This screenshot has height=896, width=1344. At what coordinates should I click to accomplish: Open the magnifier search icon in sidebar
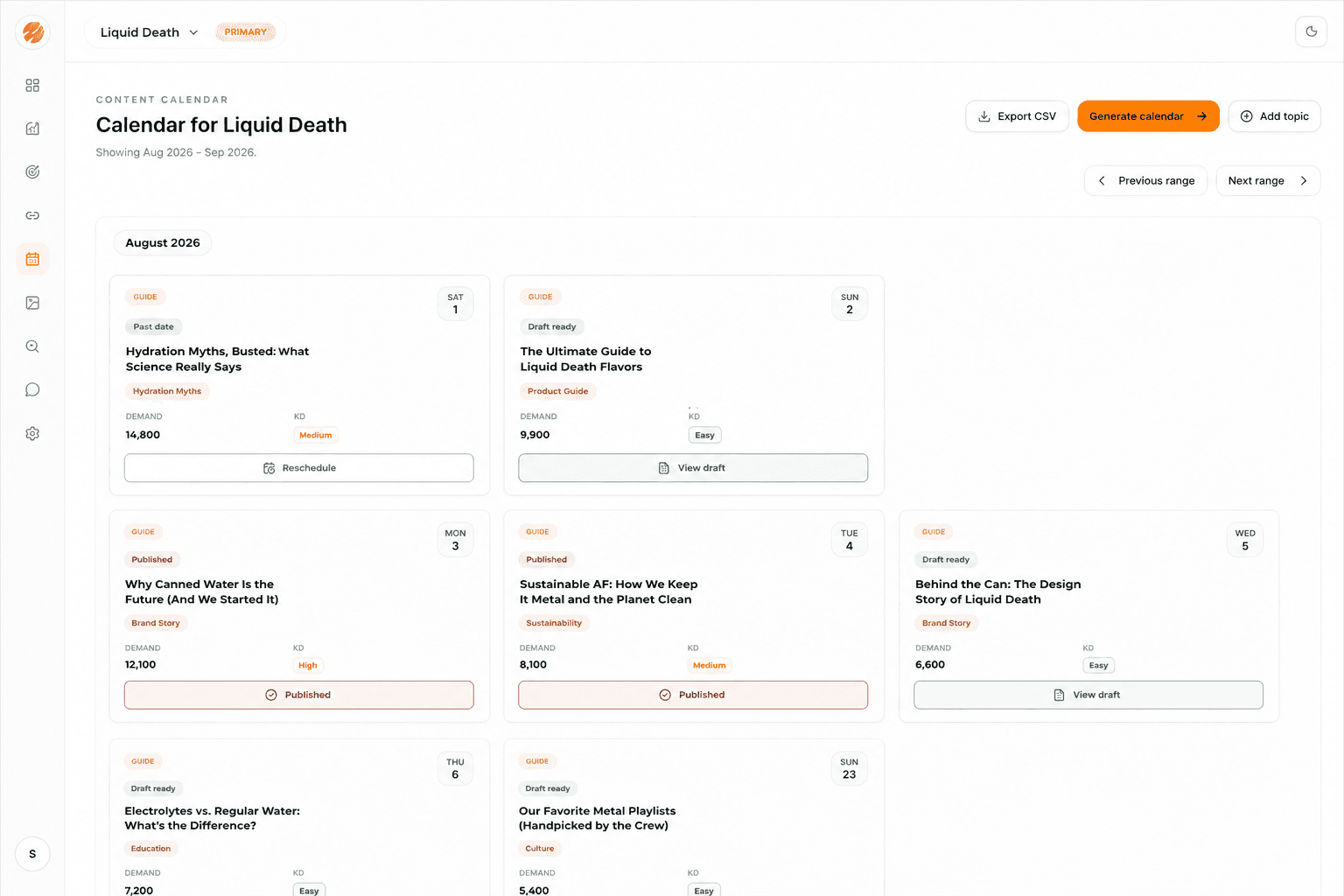pyautogui.click(x=32, y=346)
